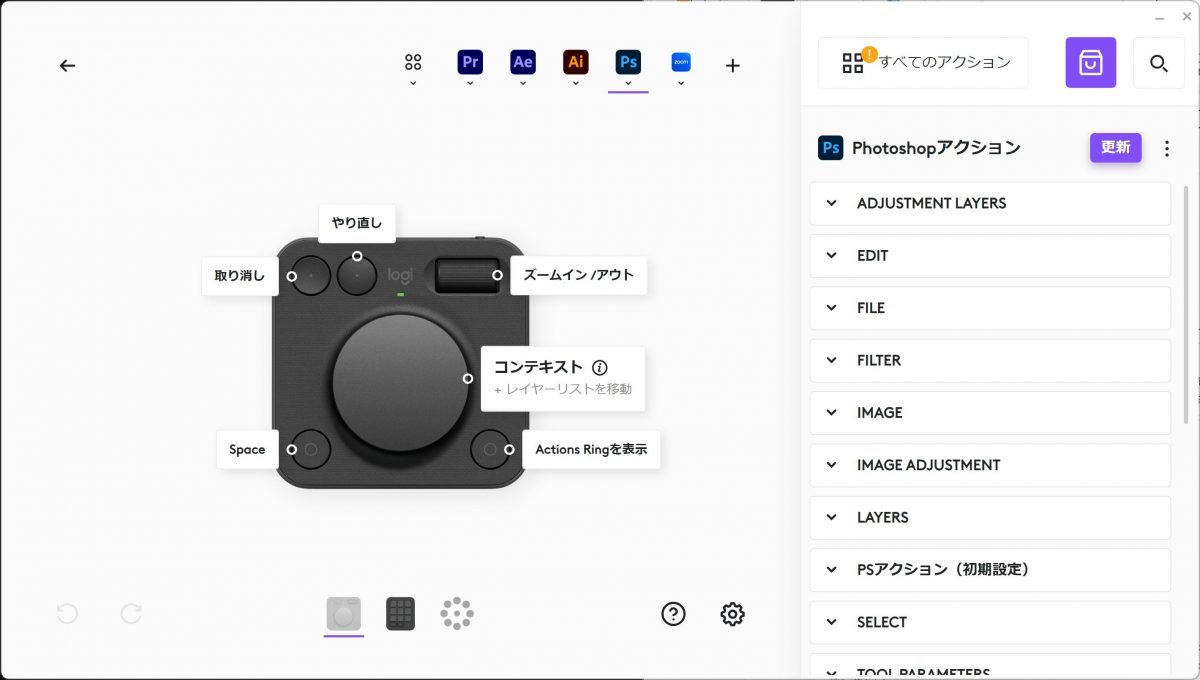Screen dimensions: 1200x680
Task: Click the Photoshop logo beside Photoshopアクション
Action: 831,148
